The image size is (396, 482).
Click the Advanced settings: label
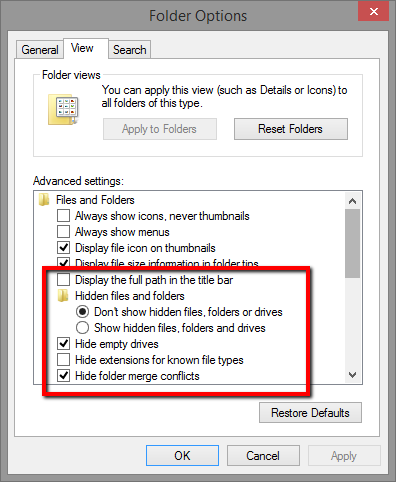click(x=78, y=181)
